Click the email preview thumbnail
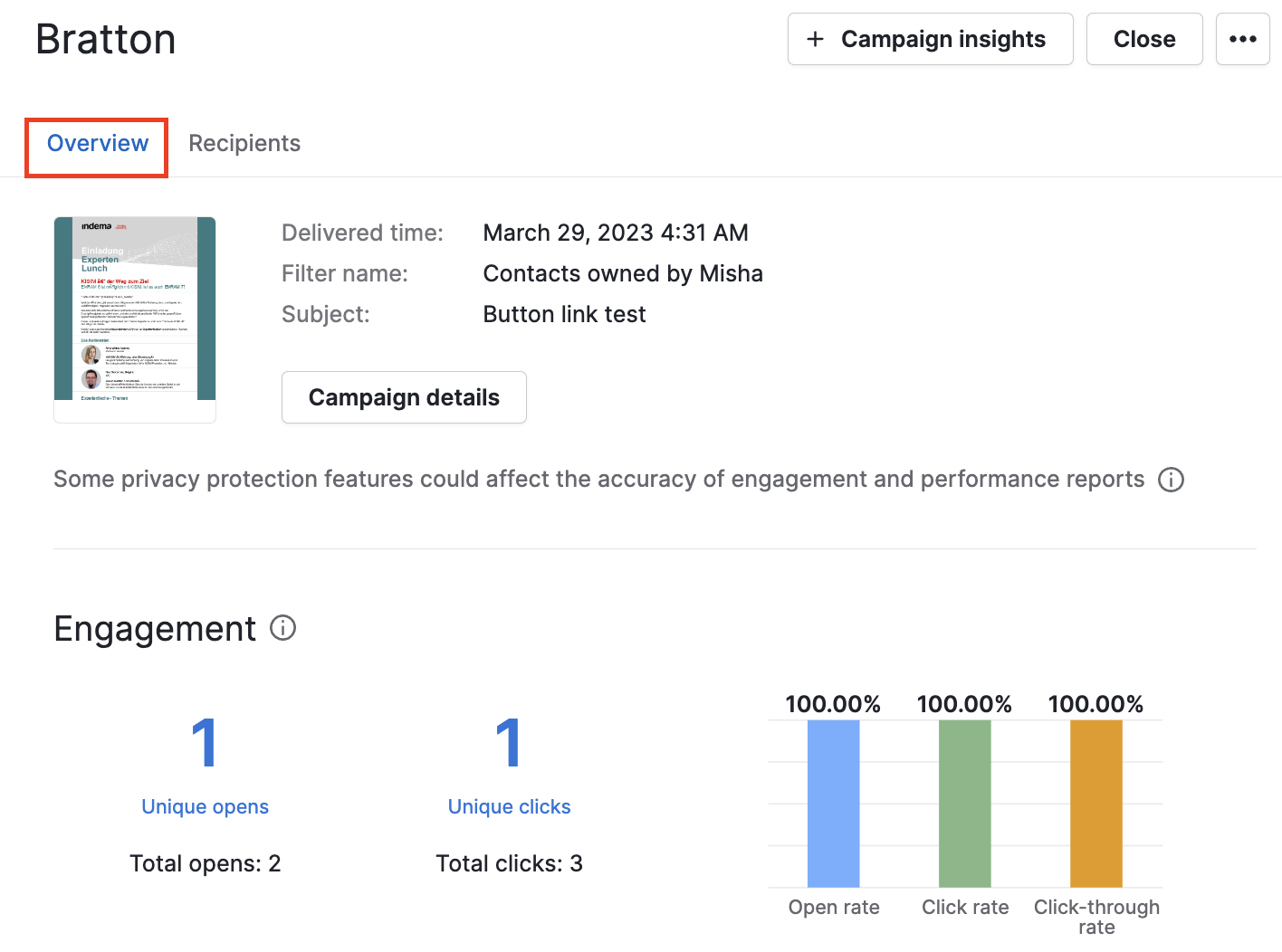 pos(134,319)
